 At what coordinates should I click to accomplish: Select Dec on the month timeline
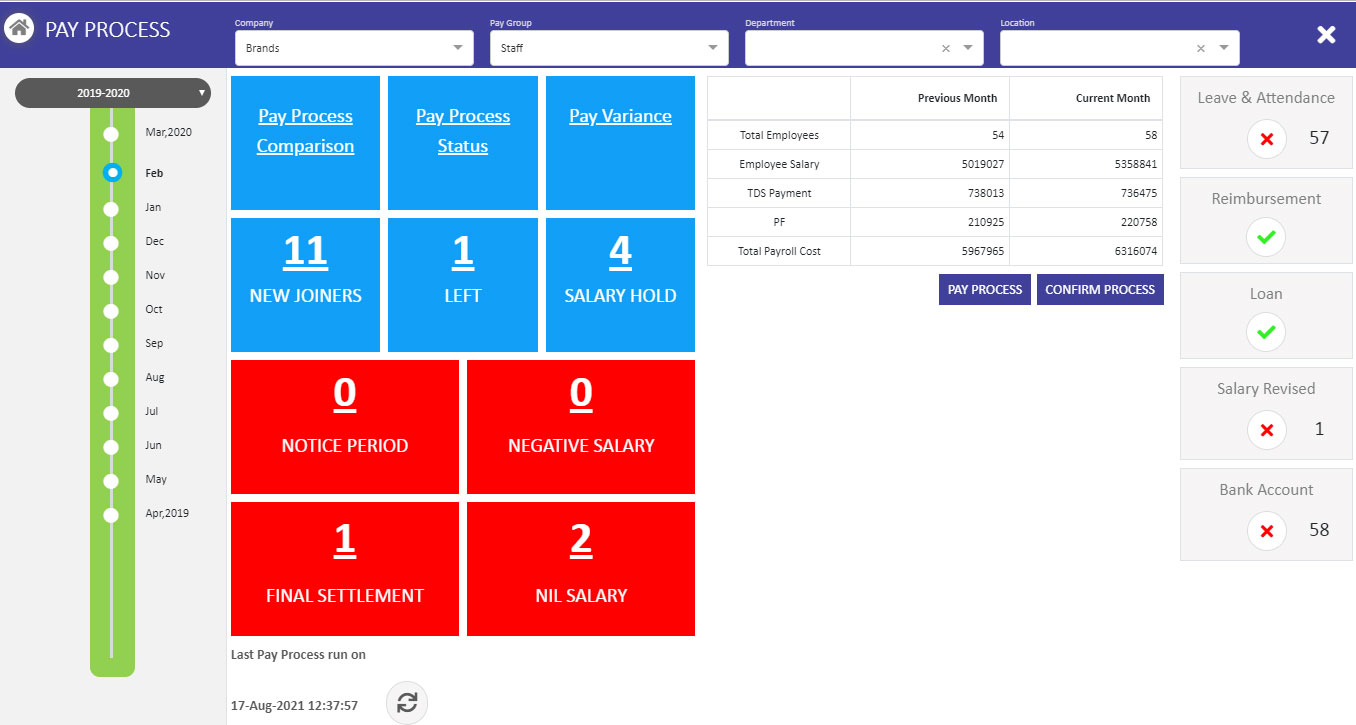click(x=111, y=241)
